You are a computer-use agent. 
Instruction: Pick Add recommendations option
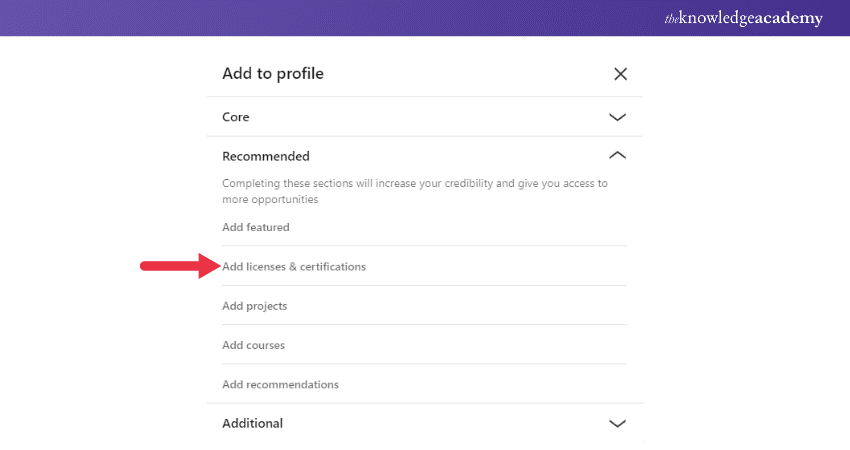click(281, 384)
